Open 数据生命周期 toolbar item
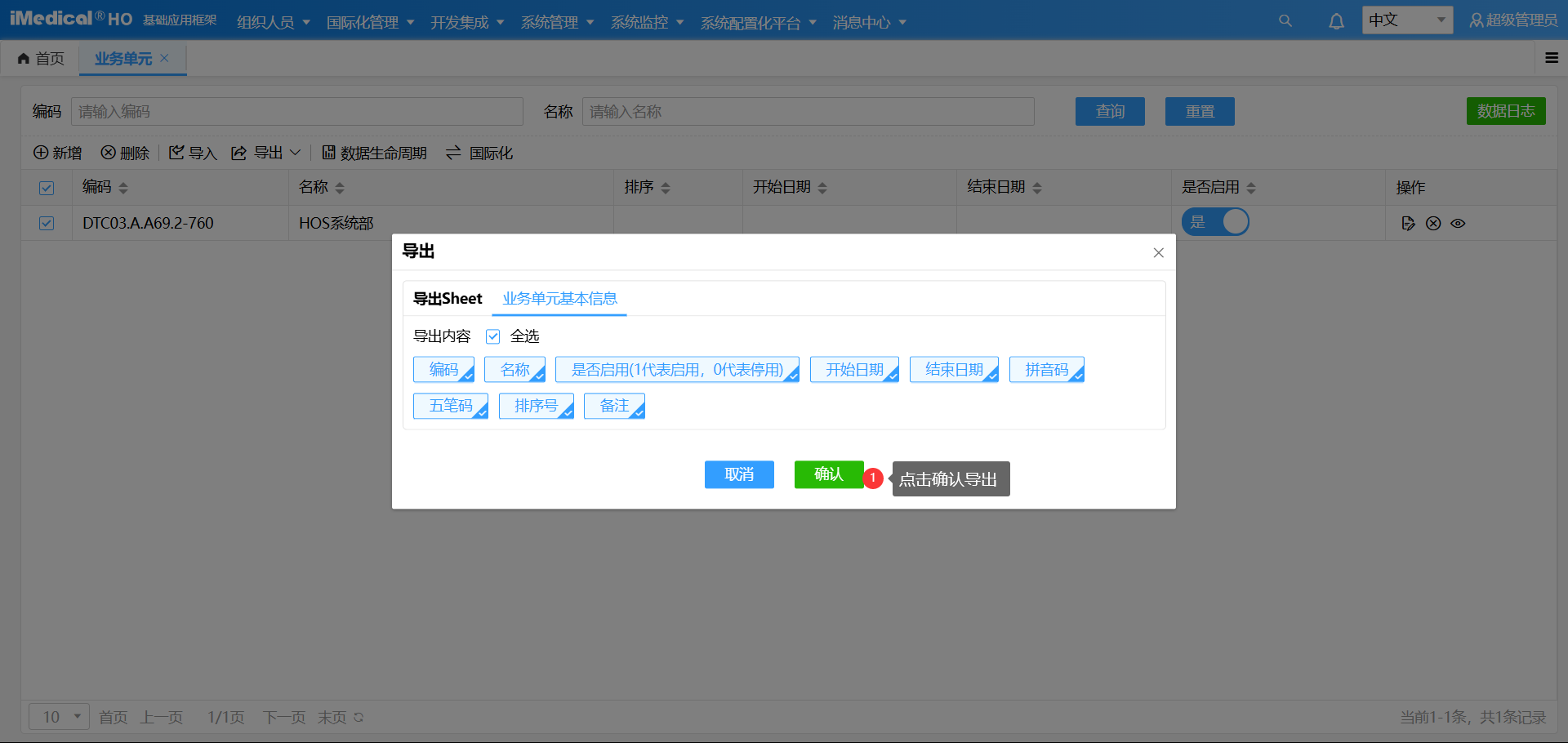This screenshot has height=743, width=1568. tap(374, 153)
